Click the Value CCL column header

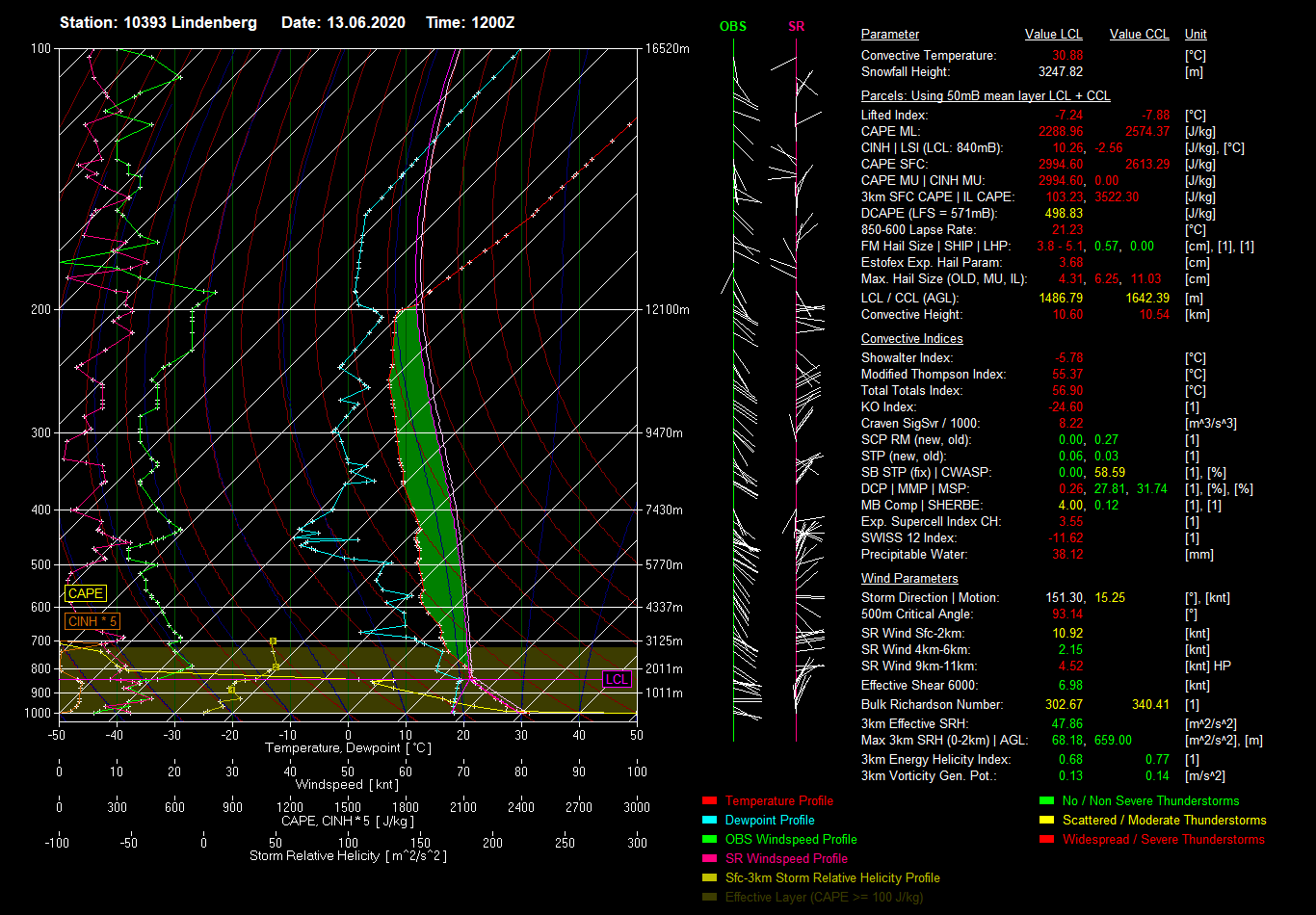(x=1139, y=35)
